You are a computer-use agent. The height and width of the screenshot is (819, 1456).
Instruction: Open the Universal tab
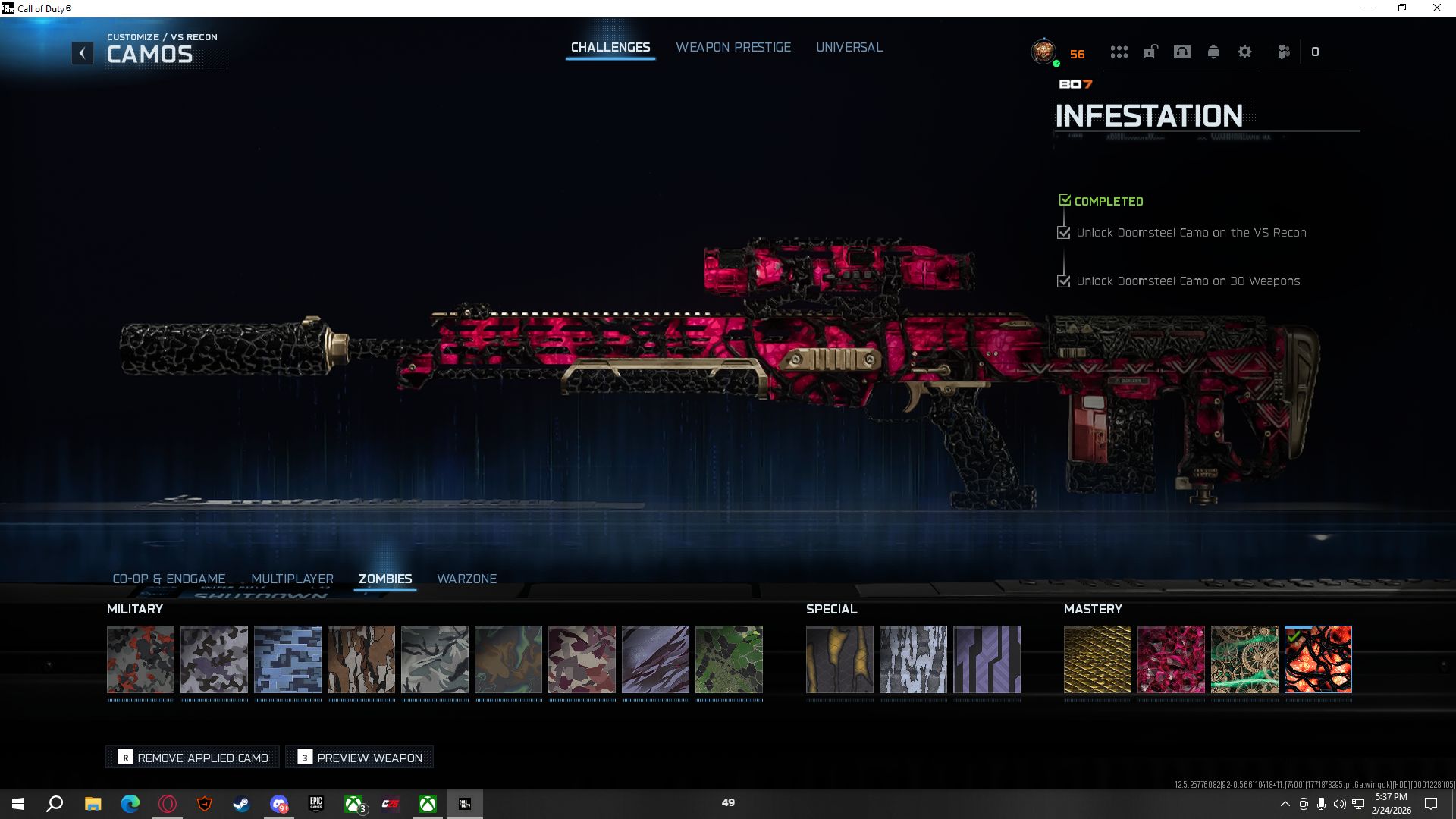point(849,47)
